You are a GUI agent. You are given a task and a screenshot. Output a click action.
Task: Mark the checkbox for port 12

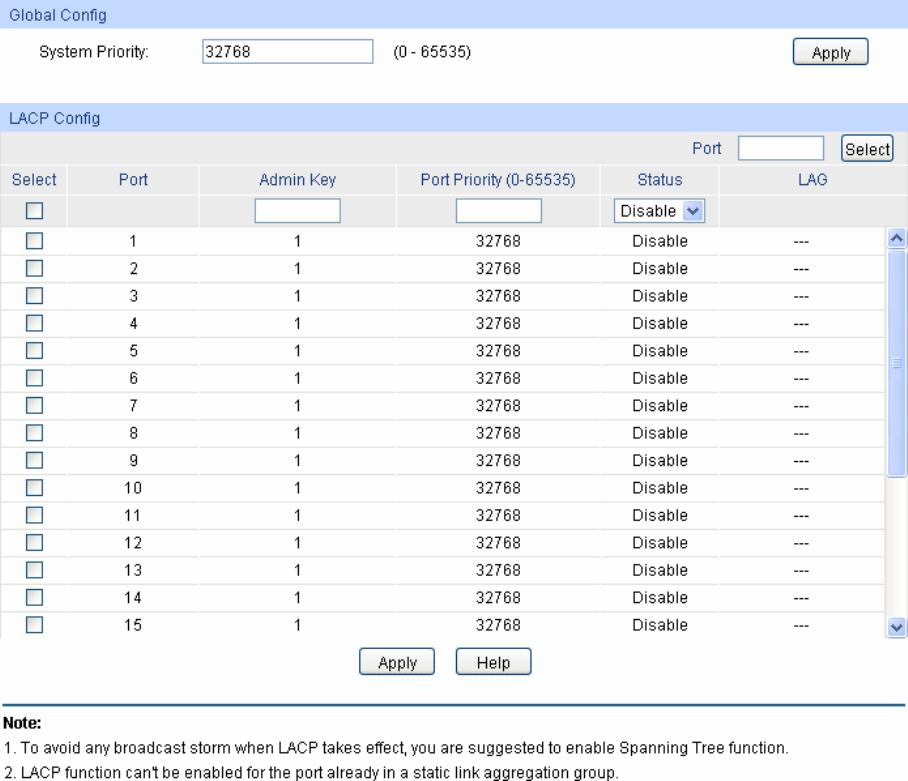pyautogui.click(x=35, y=543)
